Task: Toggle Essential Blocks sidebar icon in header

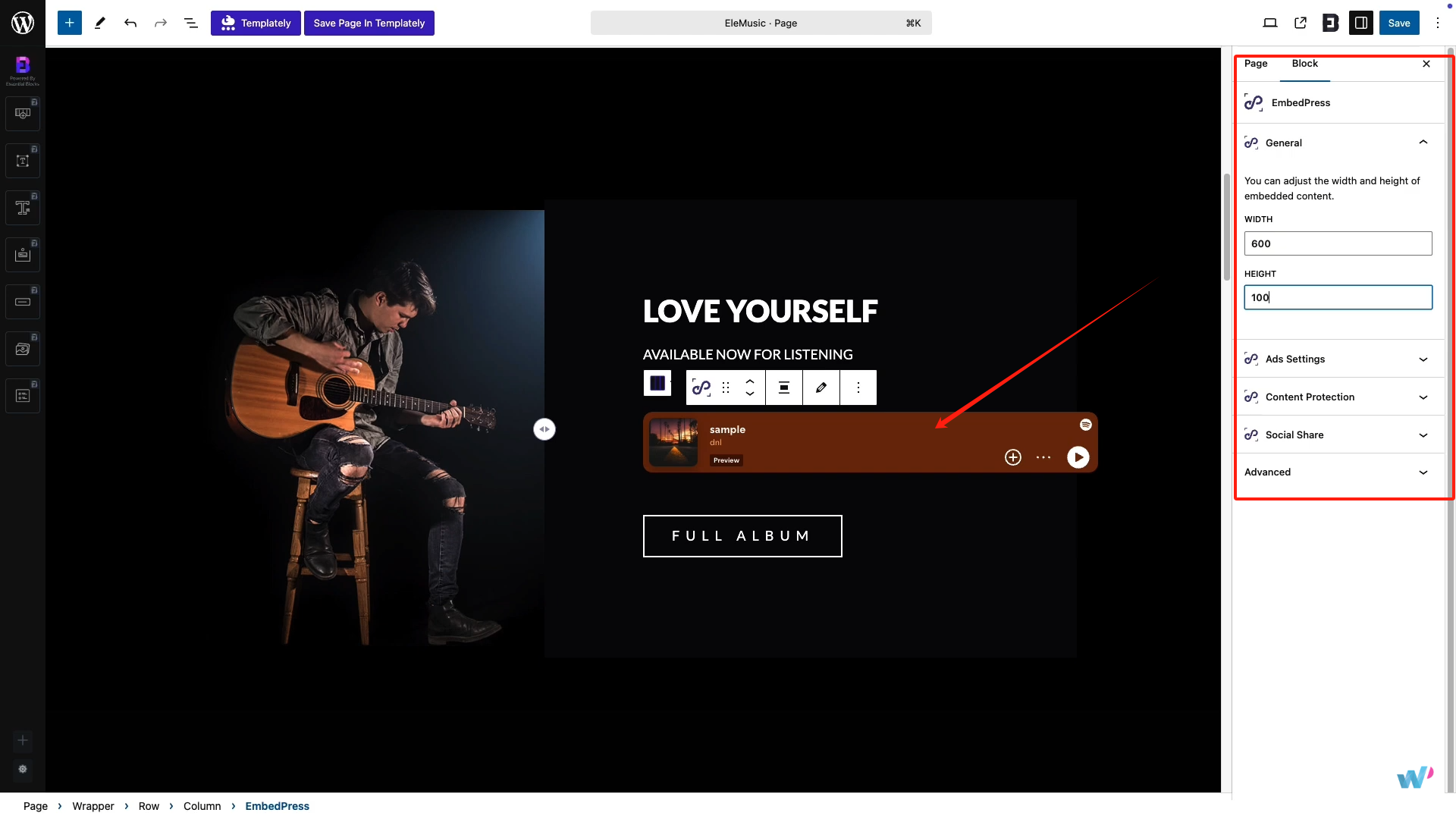Action: pyautogui.click(x=1330, y=23)
